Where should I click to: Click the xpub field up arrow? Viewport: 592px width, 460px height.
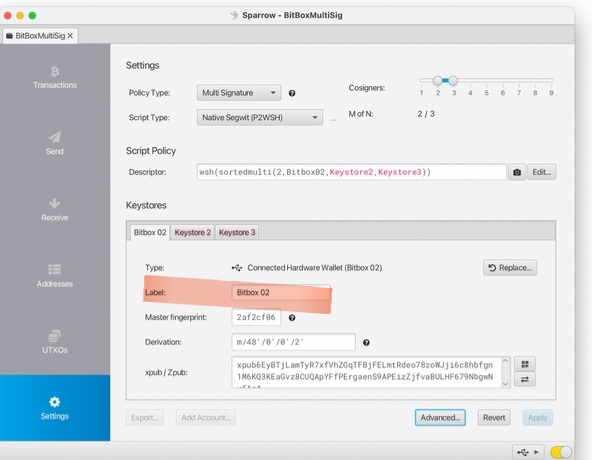506,361
